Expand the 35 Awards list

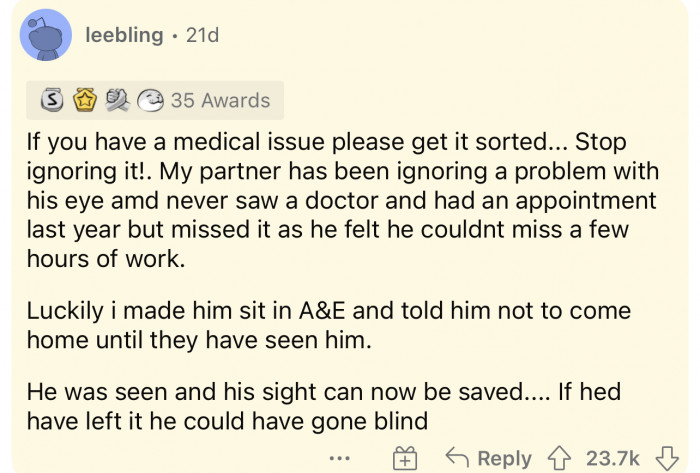(x=220, y=100)
